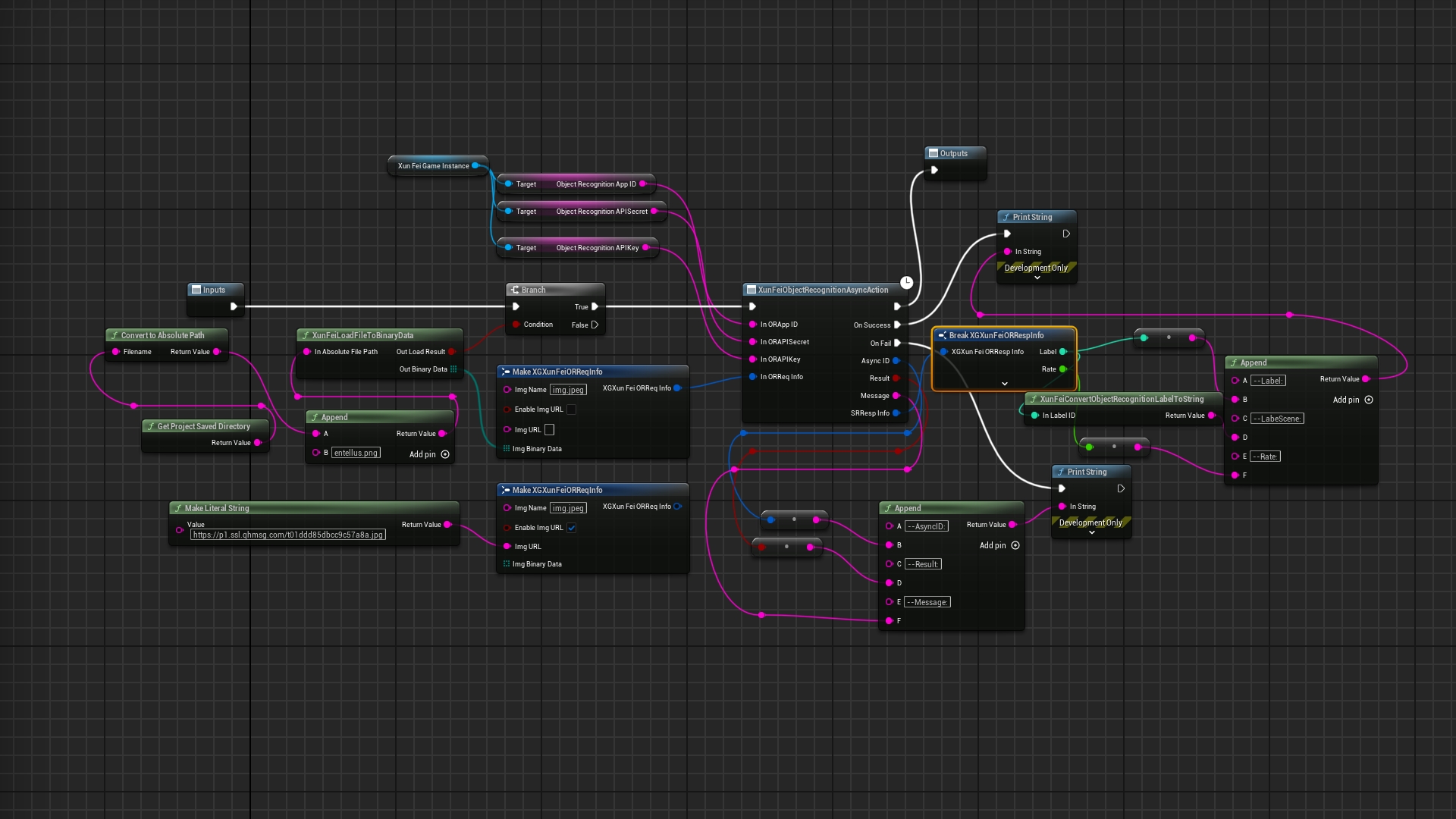
Task: Click the Rate output pin on Break XGXunFeiORRespInfo
Action: tap(1063, 369)
